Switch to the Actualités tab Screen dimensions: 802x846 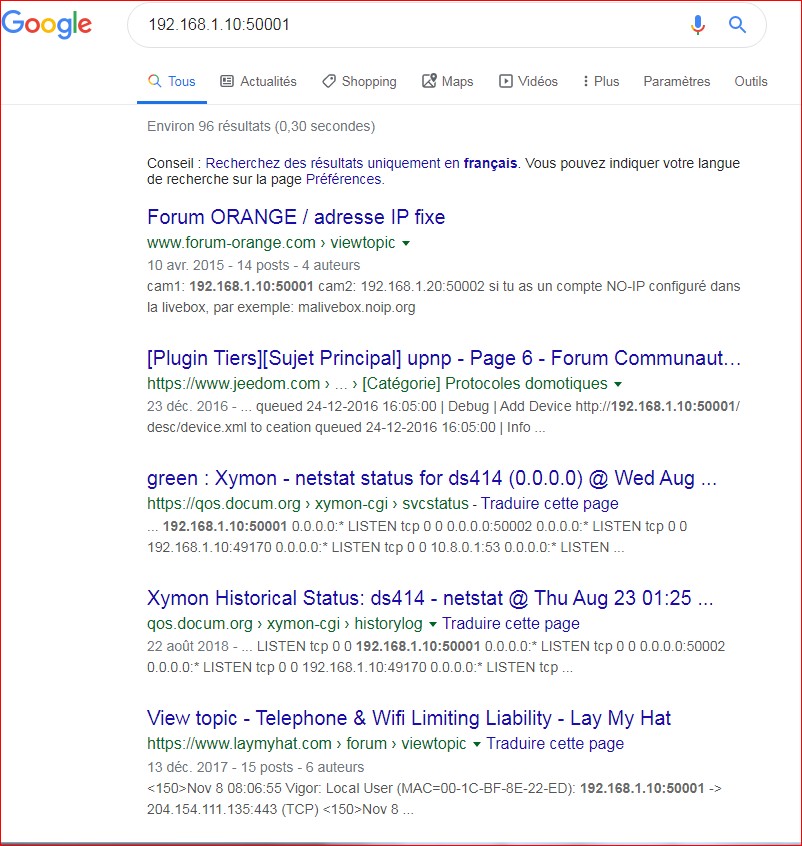270,81
